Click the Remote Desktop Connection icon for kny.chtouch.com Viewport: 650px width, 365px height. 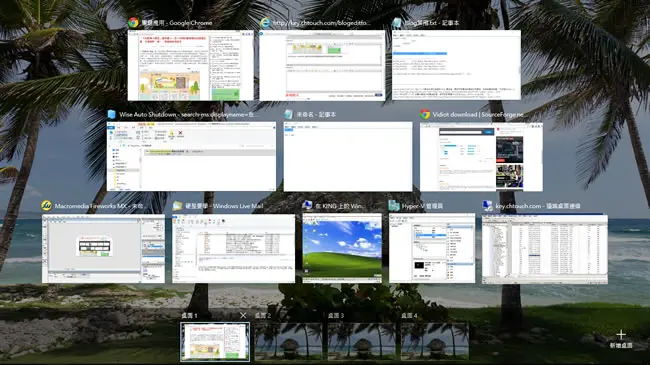coord(488,206)
